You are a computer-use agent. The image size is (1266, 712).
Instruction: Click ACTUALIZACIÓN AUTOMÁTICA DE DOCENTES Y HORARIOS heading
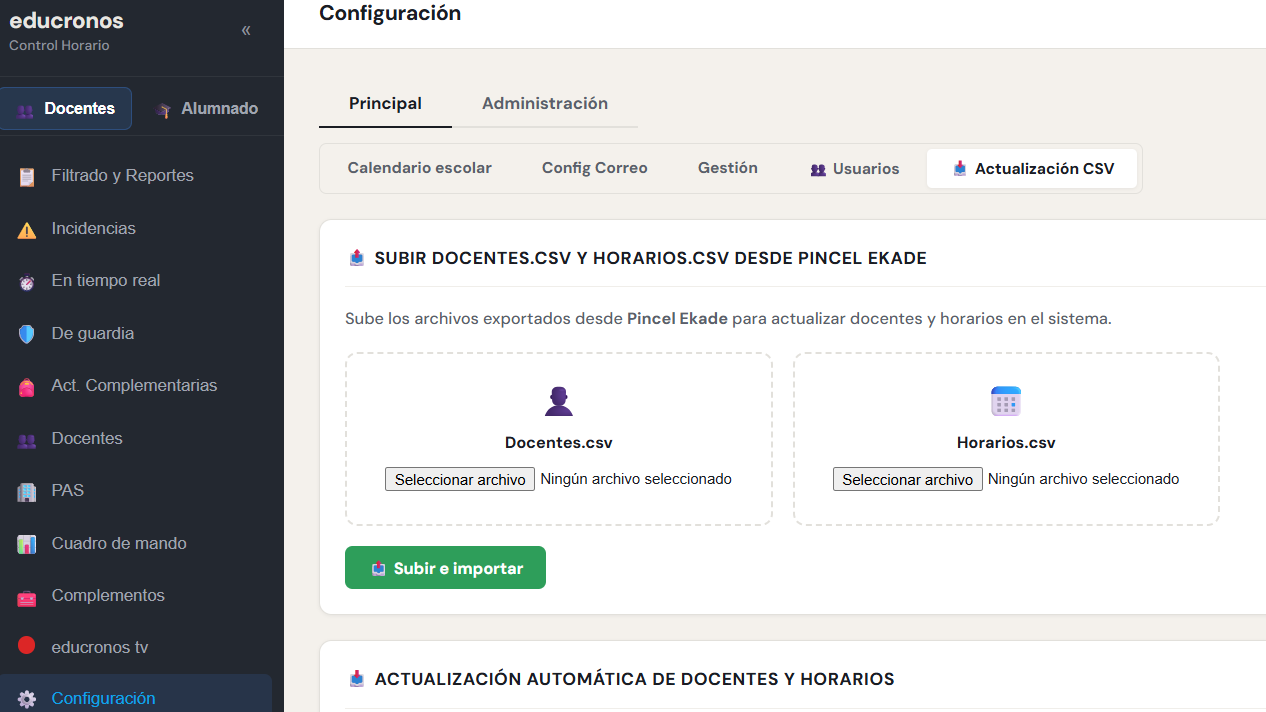tap(635, 679)
